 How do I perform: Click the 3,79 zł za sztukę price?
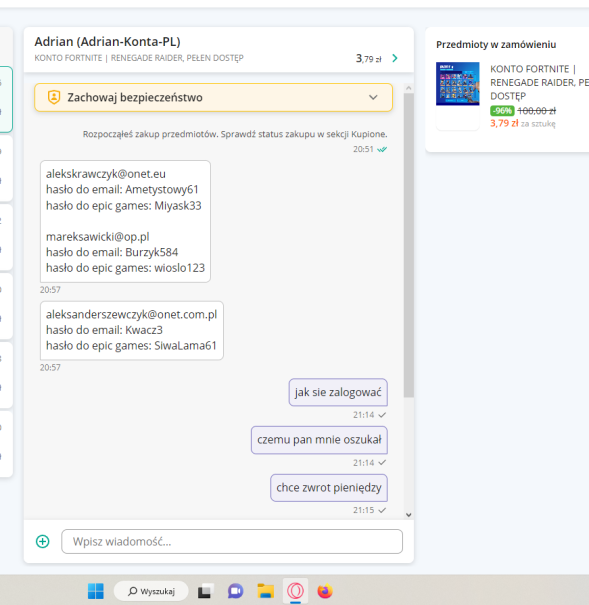[x=523, y=123]
